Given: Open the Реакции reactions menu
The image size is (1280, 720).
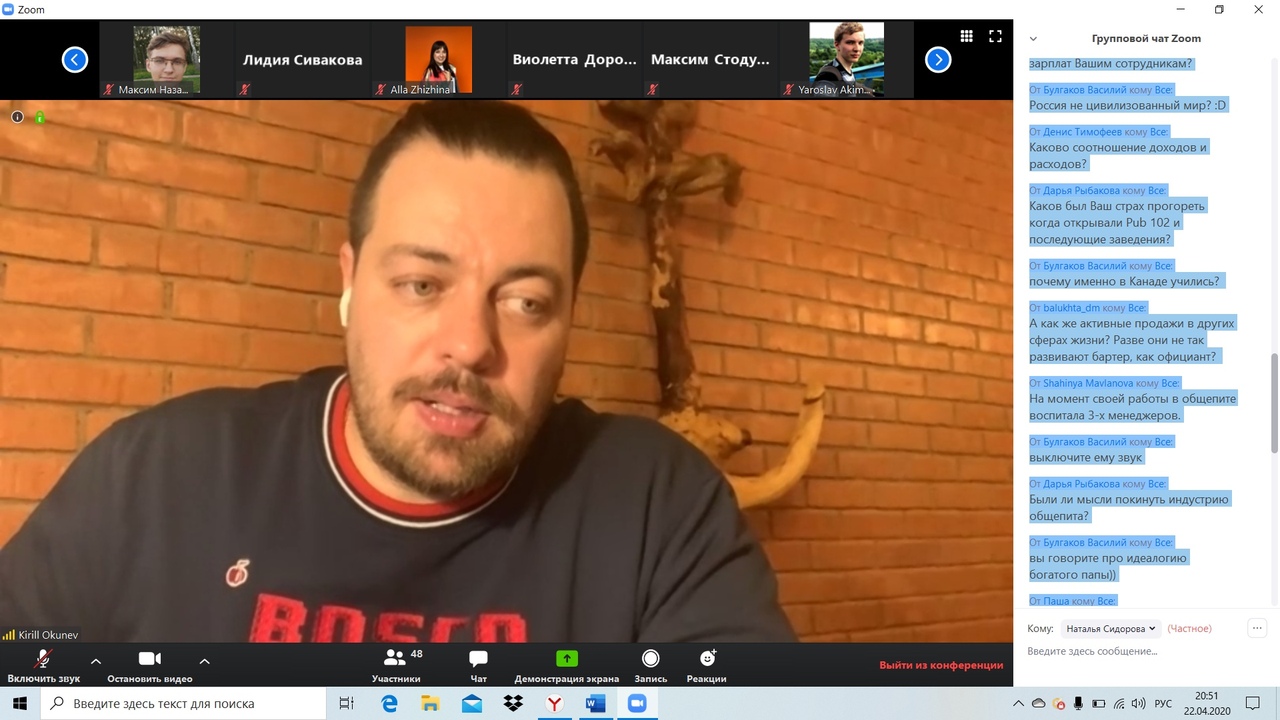Looking at the screenshot, I should tap(707, 665).
